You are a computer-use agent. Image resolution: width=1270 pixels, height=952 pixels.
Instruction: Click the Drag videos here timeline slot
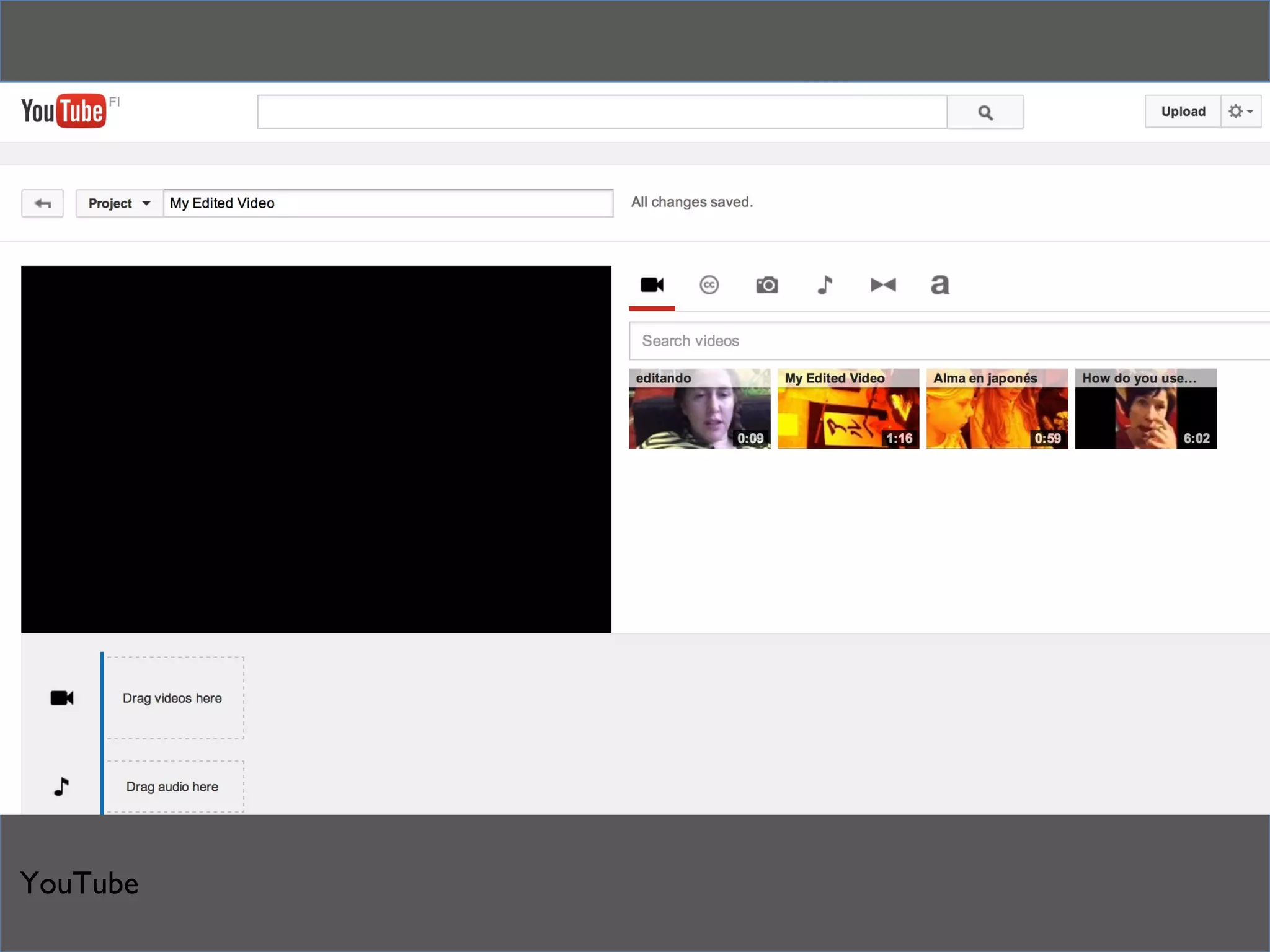[x=174, y=698]
